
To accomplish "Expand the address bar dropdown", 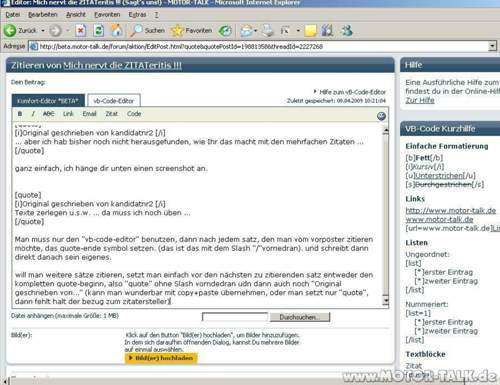I will pos(492,46).
